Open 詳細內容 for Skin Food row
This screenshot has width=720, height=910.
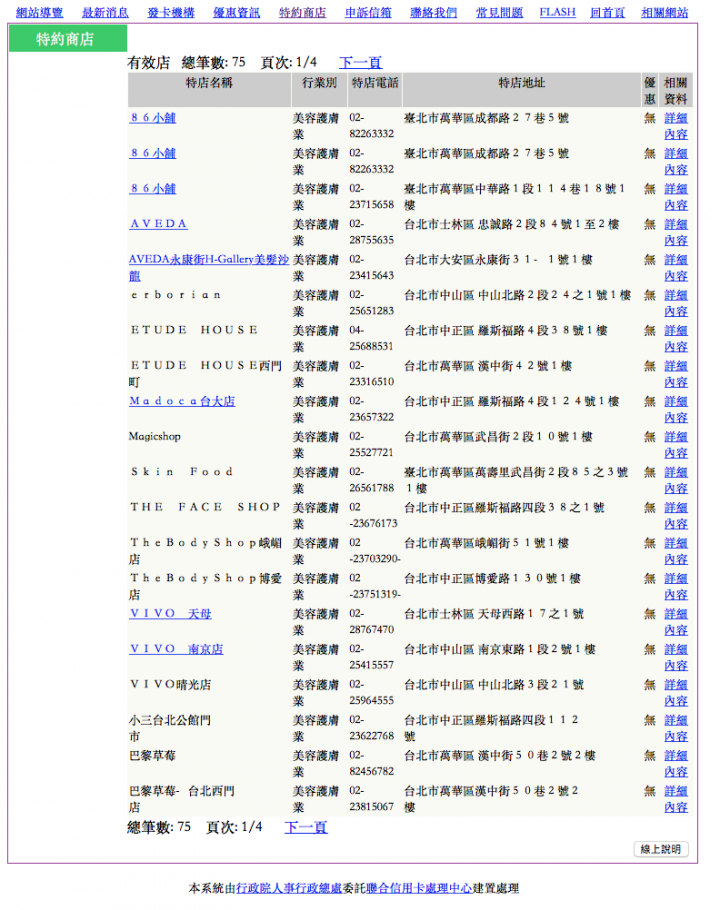[676, 480]
